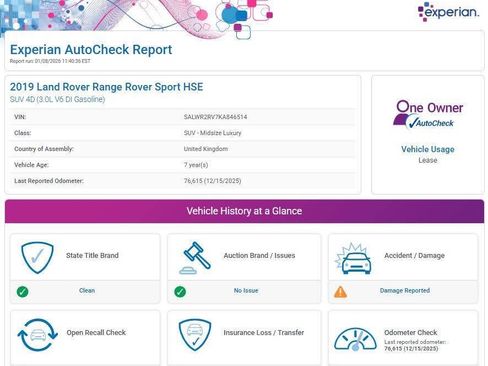Select the Lease usage value
This screenshot has width=488, height=366.
pyautogui.click(x=428, y=160)
